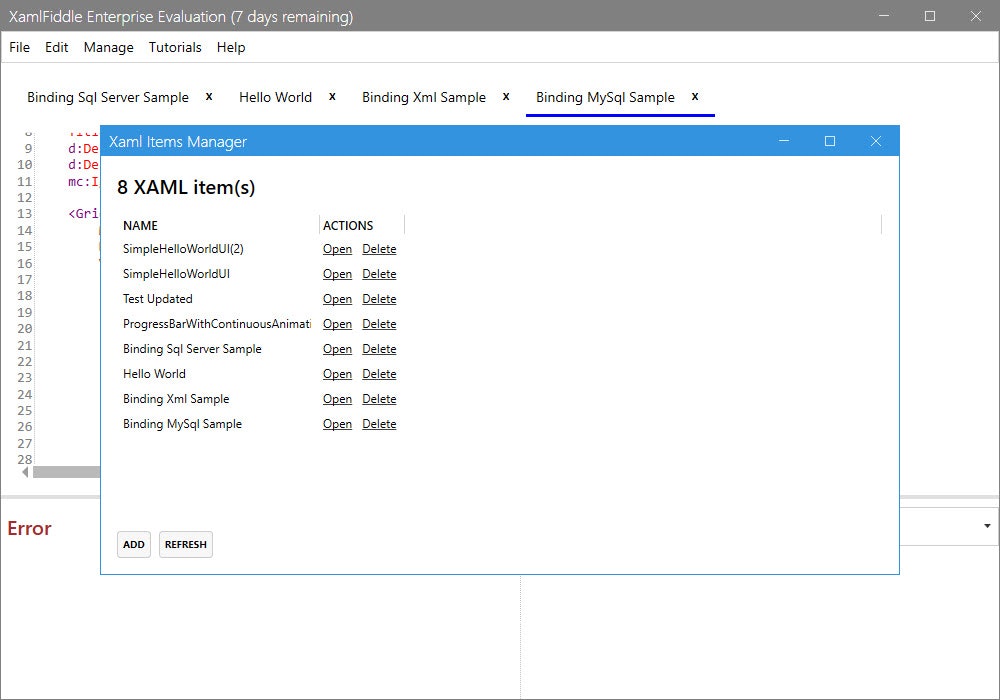Open the Edit menu
1000x700 pixels.
click(x=56, y=47)
